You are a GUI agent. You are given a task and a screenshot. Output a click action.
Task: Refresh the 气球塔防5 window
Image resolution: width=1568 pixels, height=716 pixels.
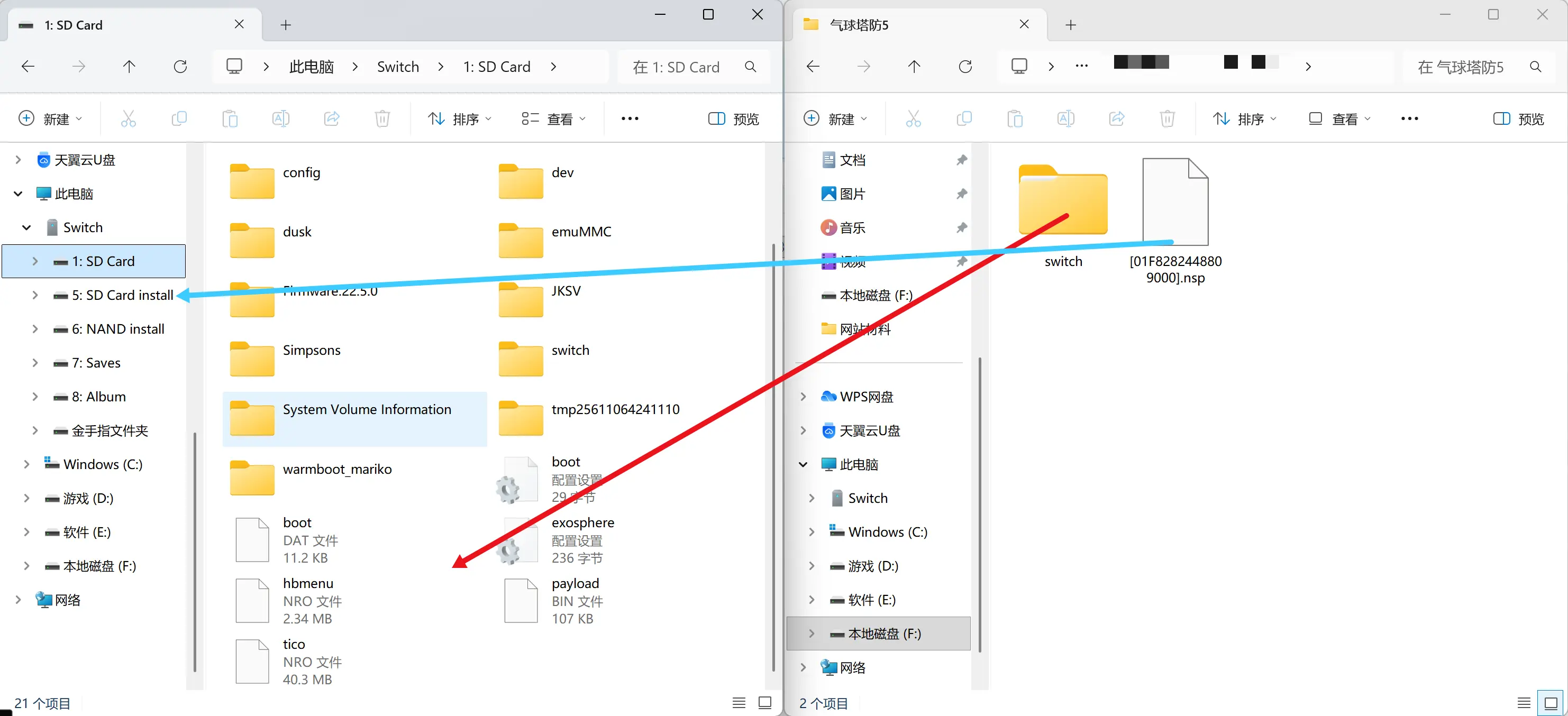pos(965,66)
